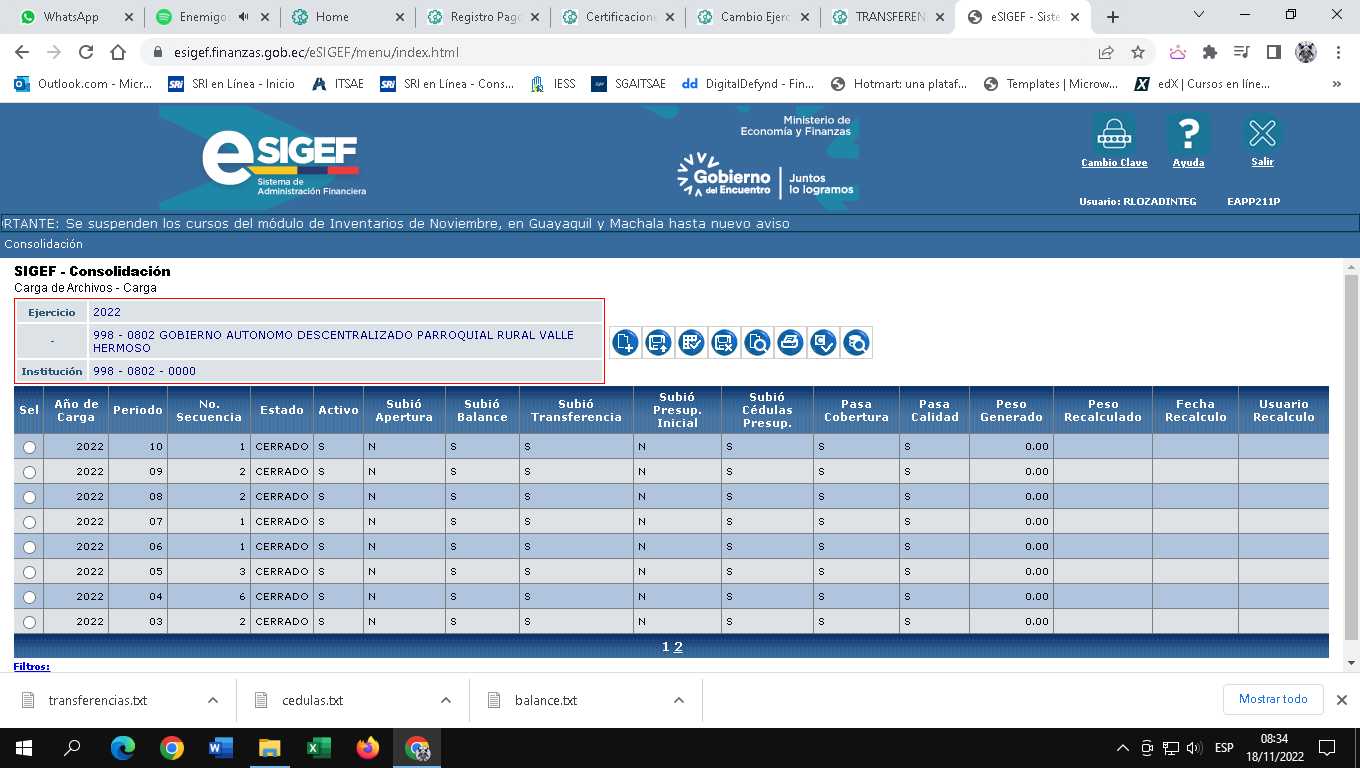Click the save with X delete icon

tap(724, 343)
